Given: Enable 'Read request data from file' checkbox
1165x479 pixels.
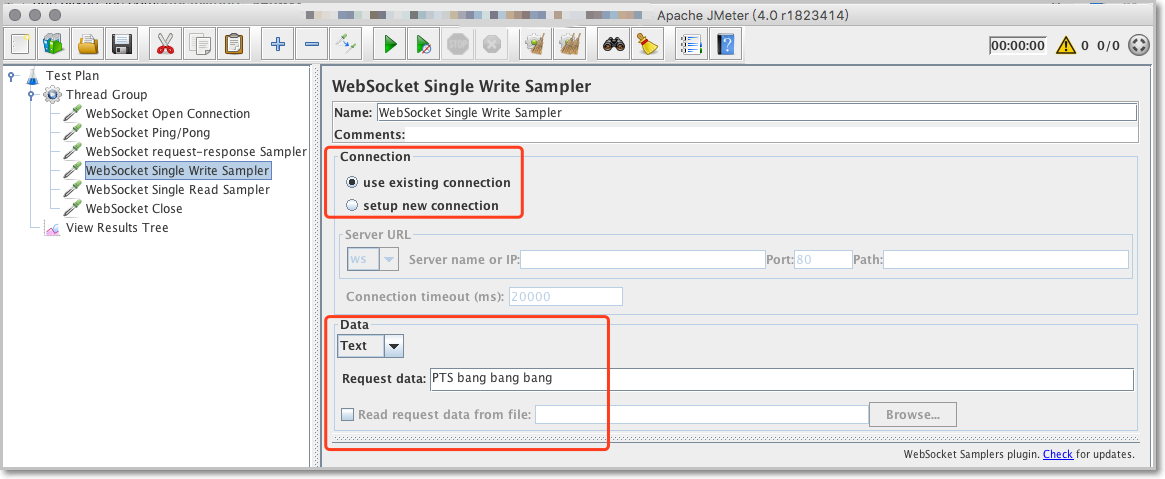Looking at the screenshot, I should (x=347, y=414).
